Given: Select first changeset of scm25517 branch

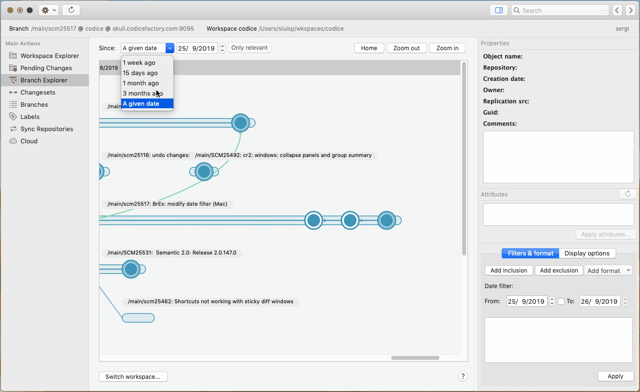Looking at the screenshot, I should pyautogui.click(x=313, y=220).
